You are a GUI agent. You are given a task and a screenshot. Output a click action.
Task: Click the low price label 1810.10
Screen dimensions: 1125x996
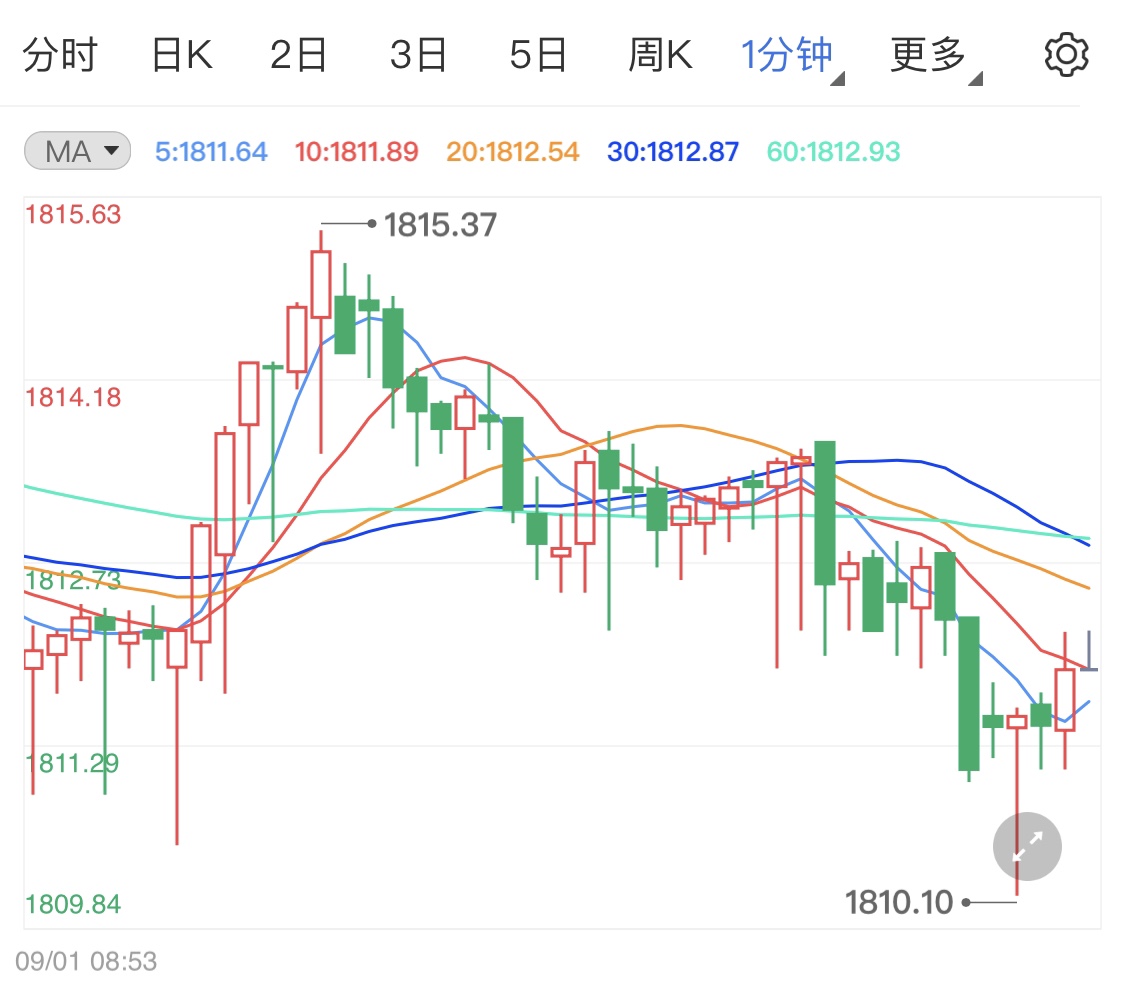tap(899, 902)
